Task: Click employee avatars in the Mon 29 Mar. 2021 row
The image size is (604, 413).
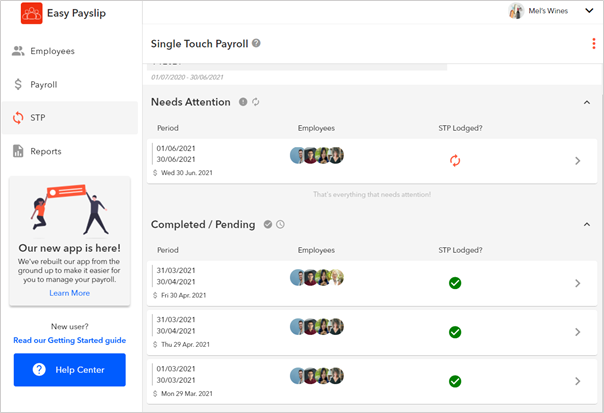Action: tap(317, 376)
